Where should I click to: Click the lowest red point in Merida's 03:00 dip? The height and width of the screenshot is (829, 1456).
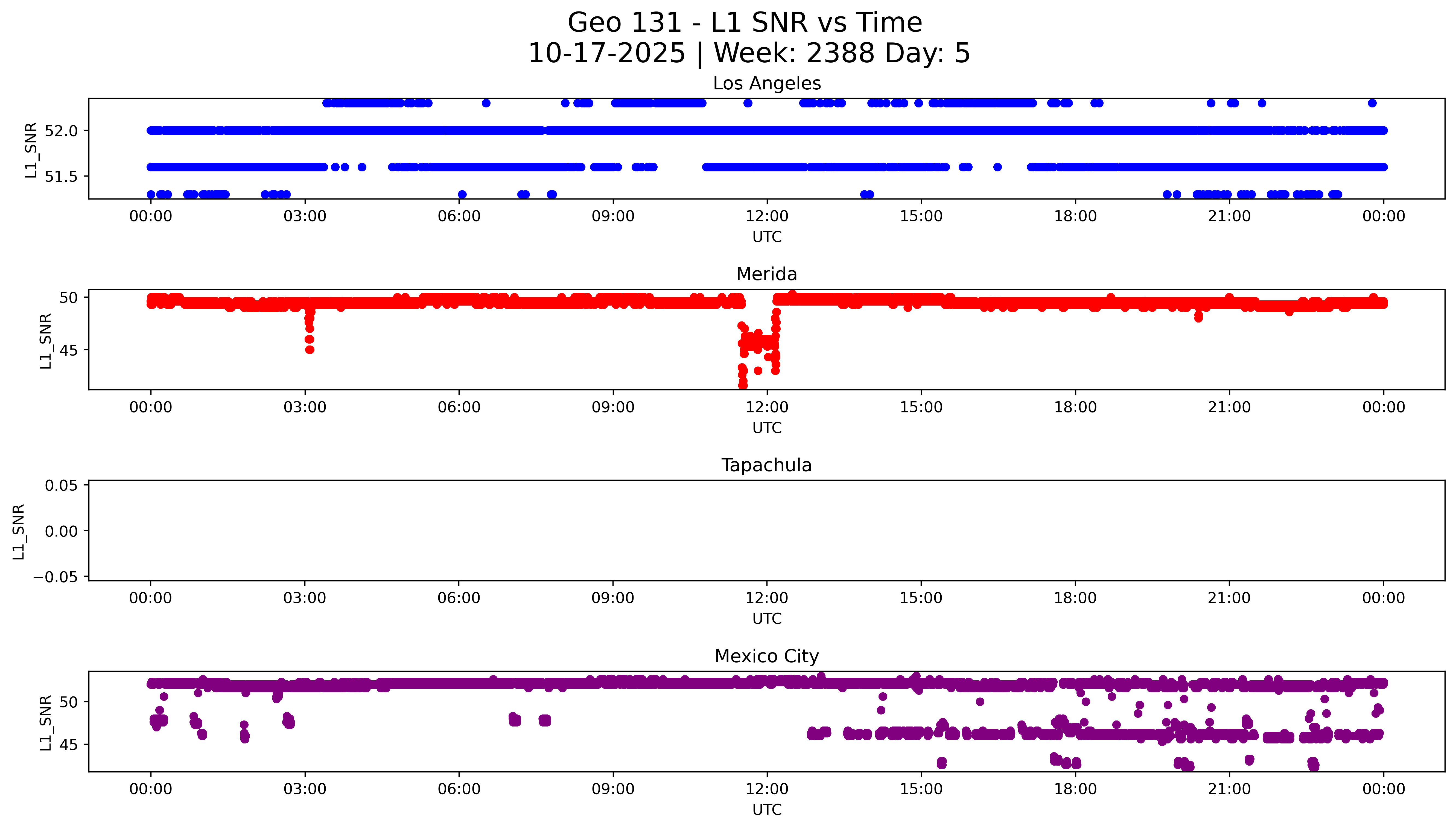pos(309,350)
